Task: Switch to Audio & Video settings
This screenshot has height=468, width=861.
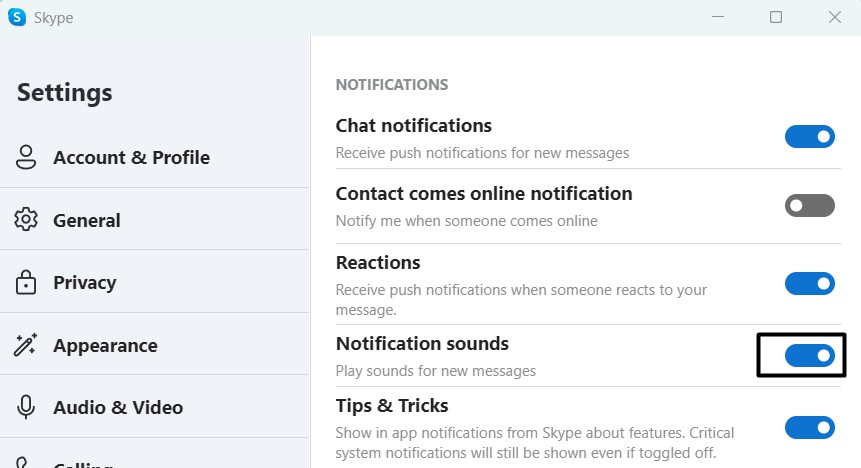Action: (x=118, y=408)
